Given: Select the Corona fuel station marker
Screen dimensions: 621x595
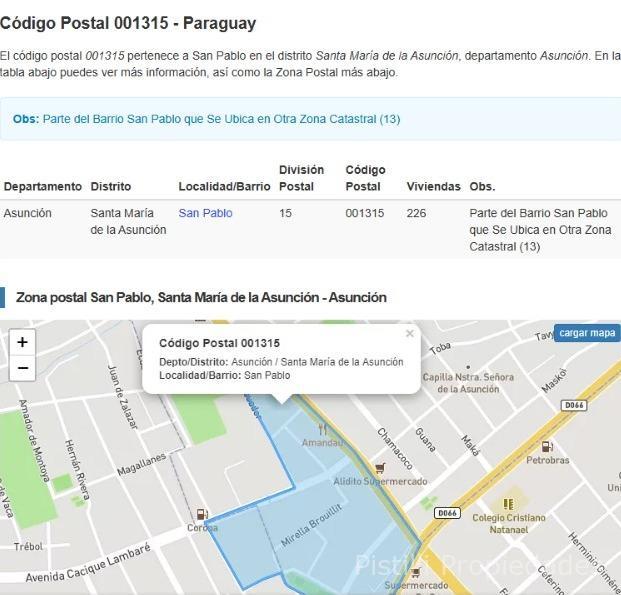Looking at the screenshot, I should [203, 514].
